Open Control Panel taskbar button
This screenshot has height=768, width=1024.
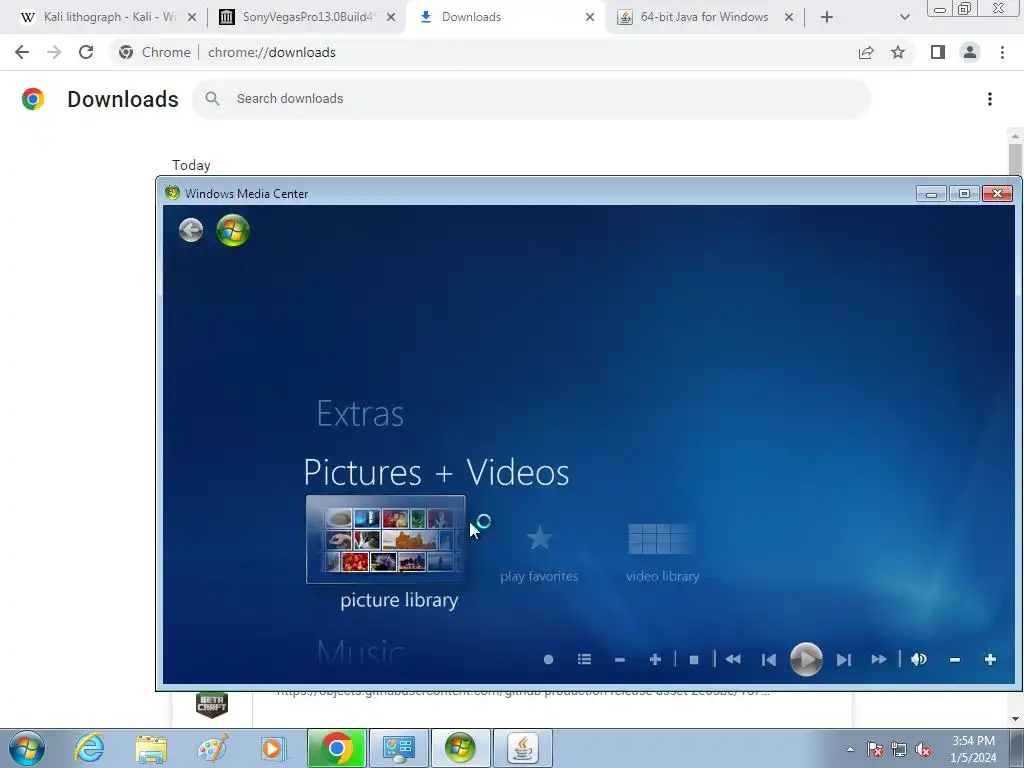pos(398,748)
